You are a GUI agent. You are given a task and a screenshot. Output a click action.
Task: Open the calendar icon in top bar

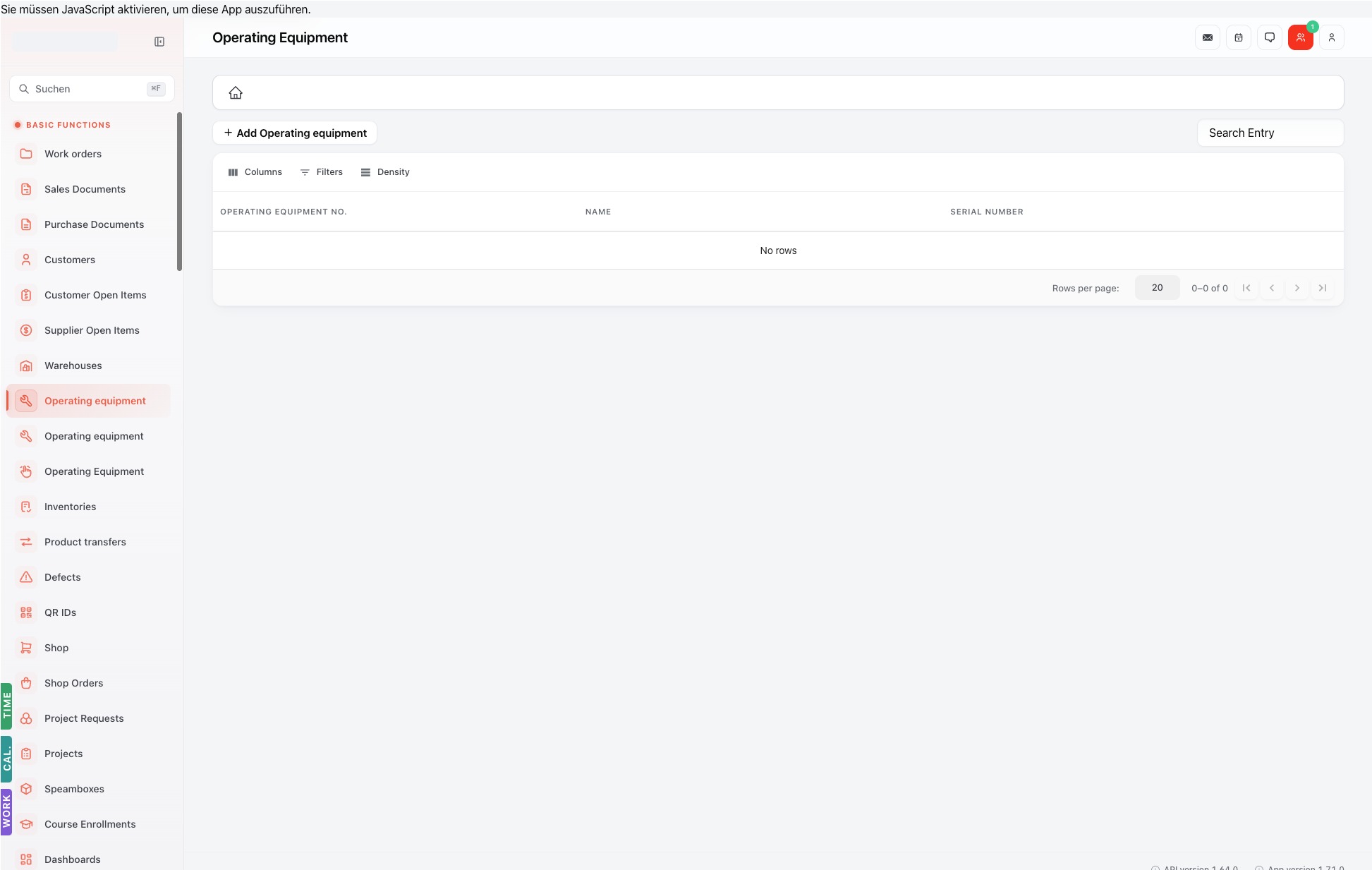click(1239, 37)
